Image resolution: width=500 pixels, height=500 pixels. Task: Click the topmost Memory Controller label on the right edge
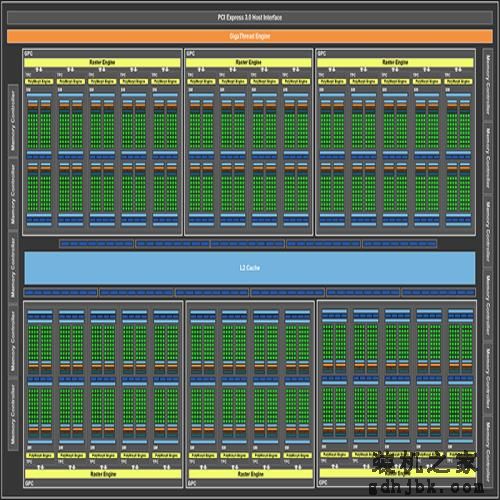tap(488, 84)
